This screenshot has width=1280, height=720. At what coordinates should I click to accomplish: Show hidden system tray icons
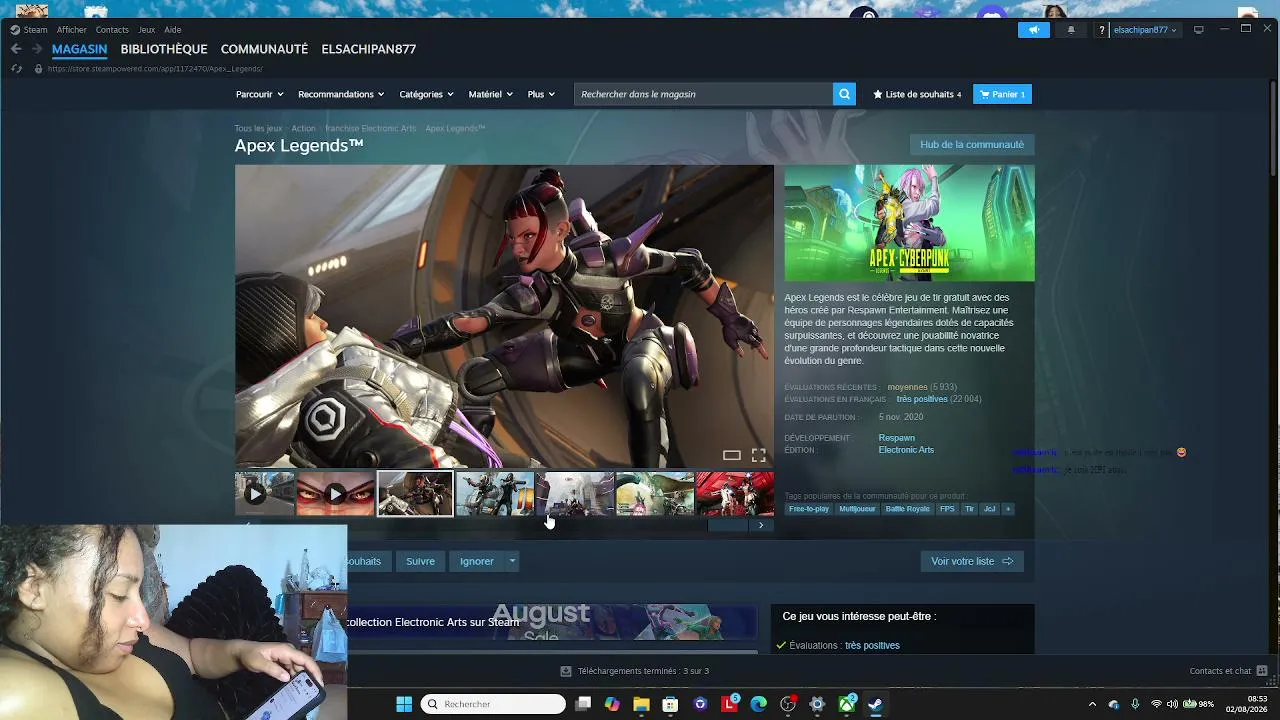pyautogui.click(x=1092, y=704)
